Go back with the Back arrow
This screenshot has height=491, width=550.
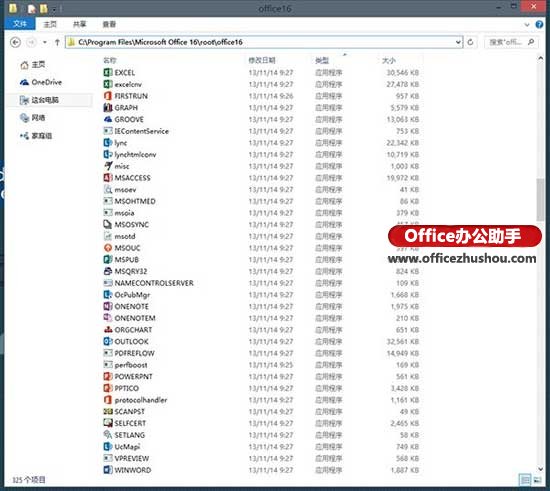[x=15, y=42]
